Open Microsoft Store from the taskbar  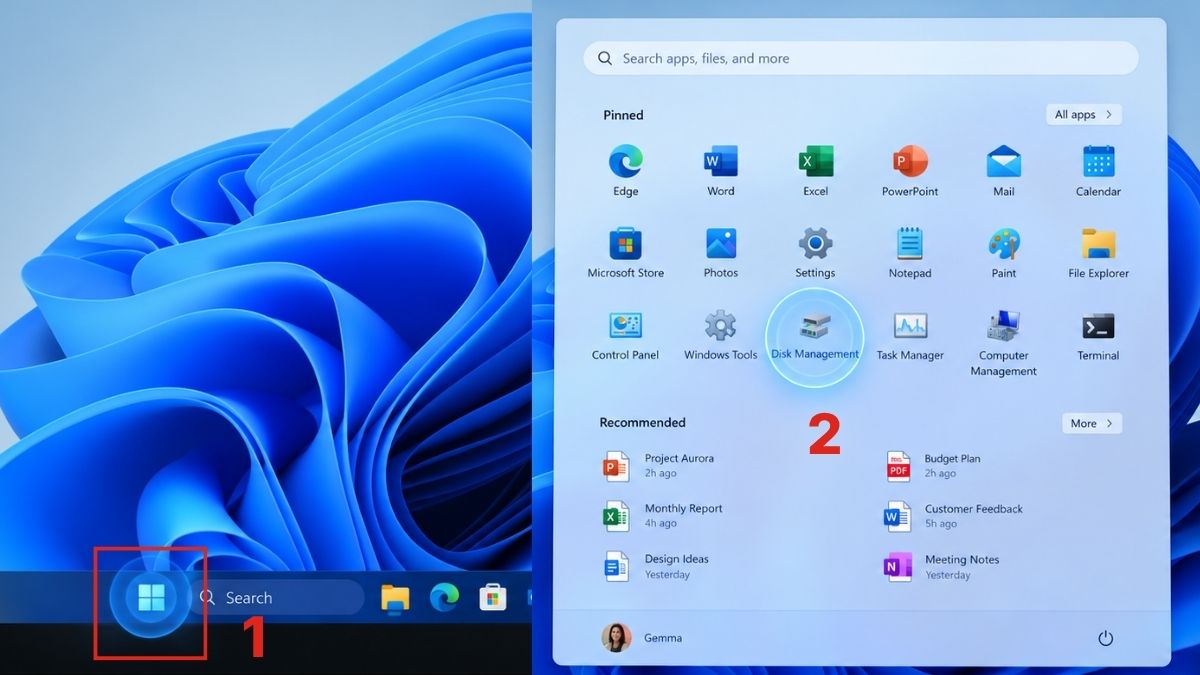tap(492, 598)
